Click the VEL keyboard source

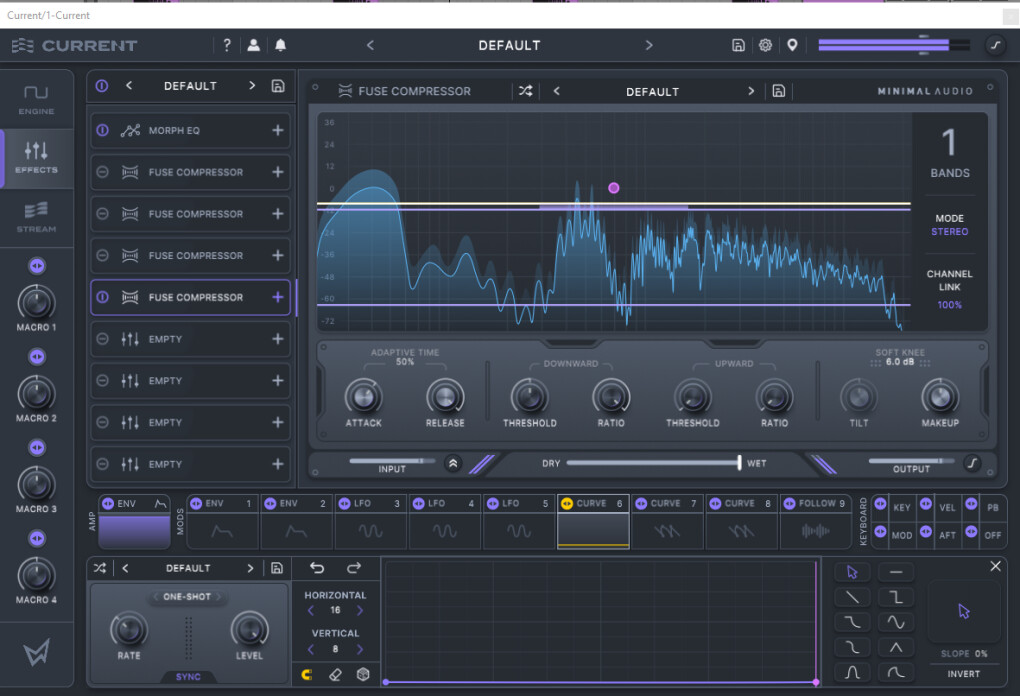(x=947, y=507)
